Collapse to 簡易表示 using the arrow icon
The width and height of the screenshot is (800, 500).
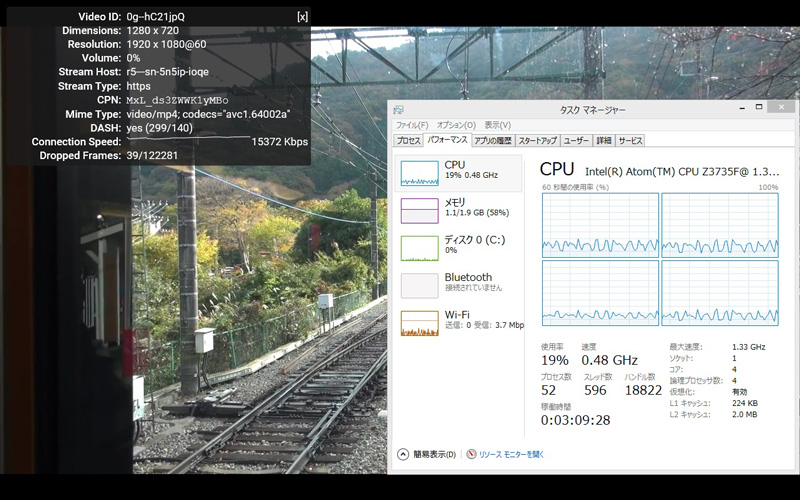(x=403, y=454)
